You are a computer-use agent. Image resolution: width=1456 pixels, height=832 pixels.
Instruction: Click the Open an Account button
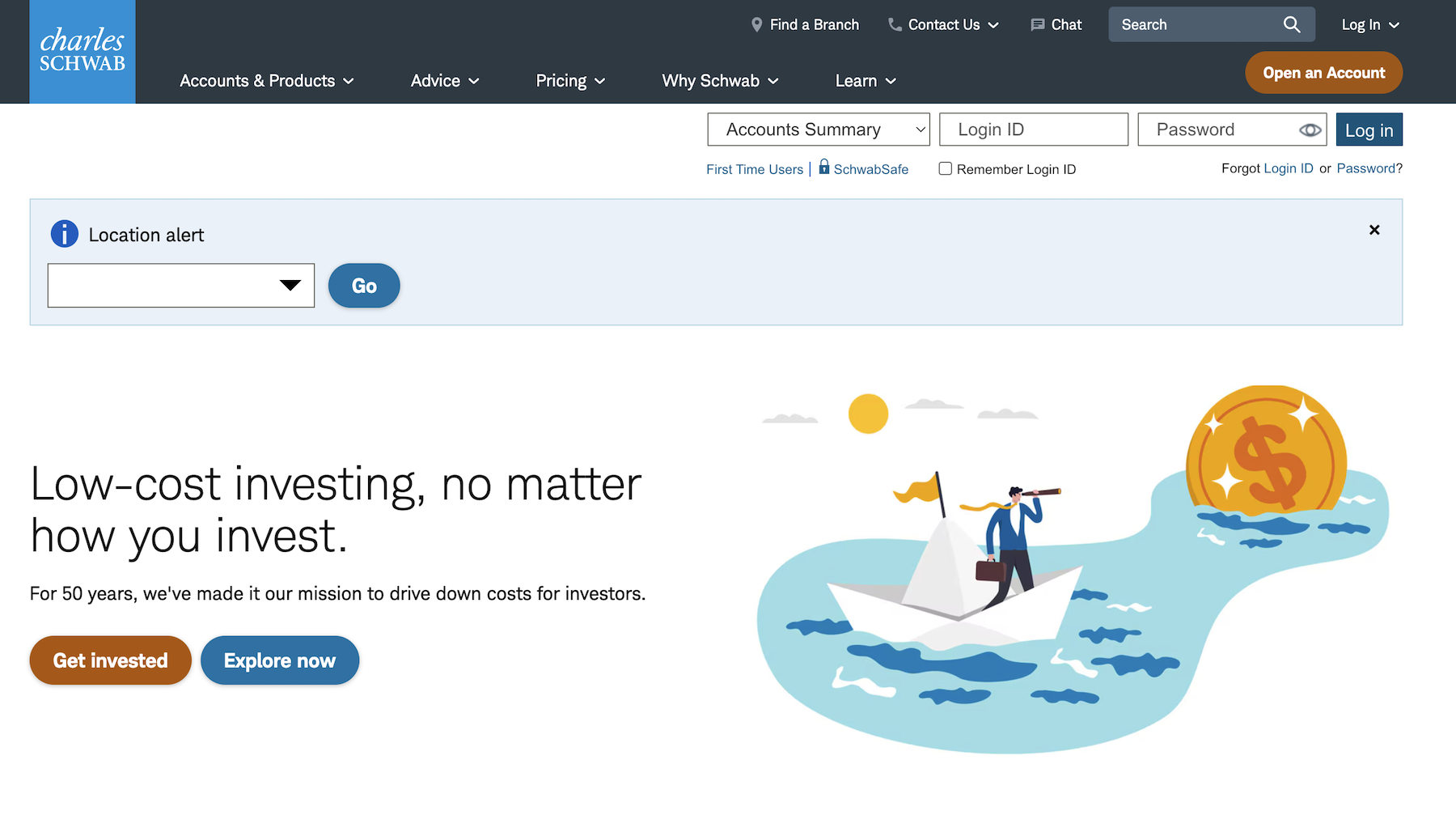point(1324,73)
